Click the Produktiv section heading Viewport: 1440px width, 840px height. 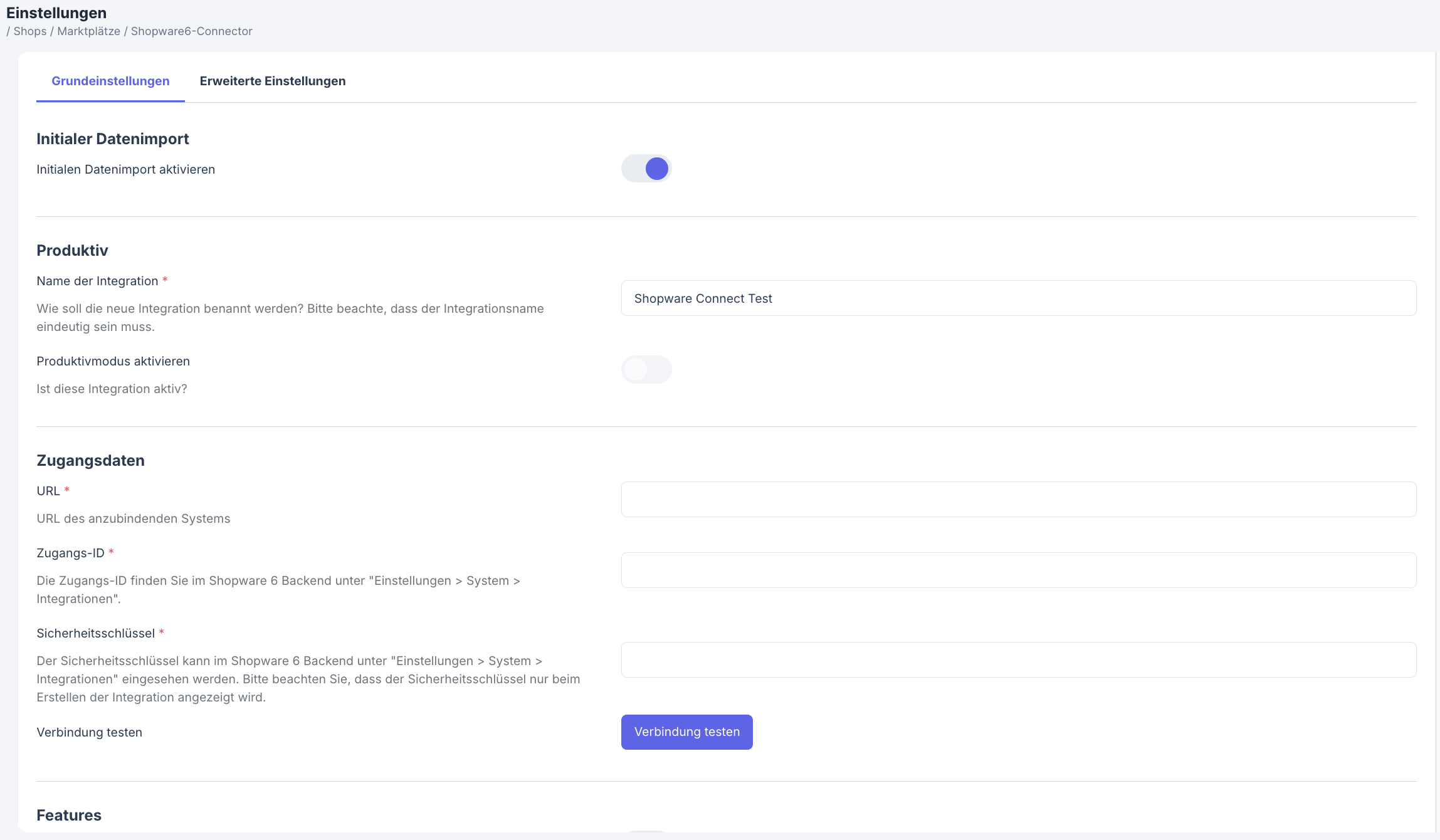tap(72, 250)
